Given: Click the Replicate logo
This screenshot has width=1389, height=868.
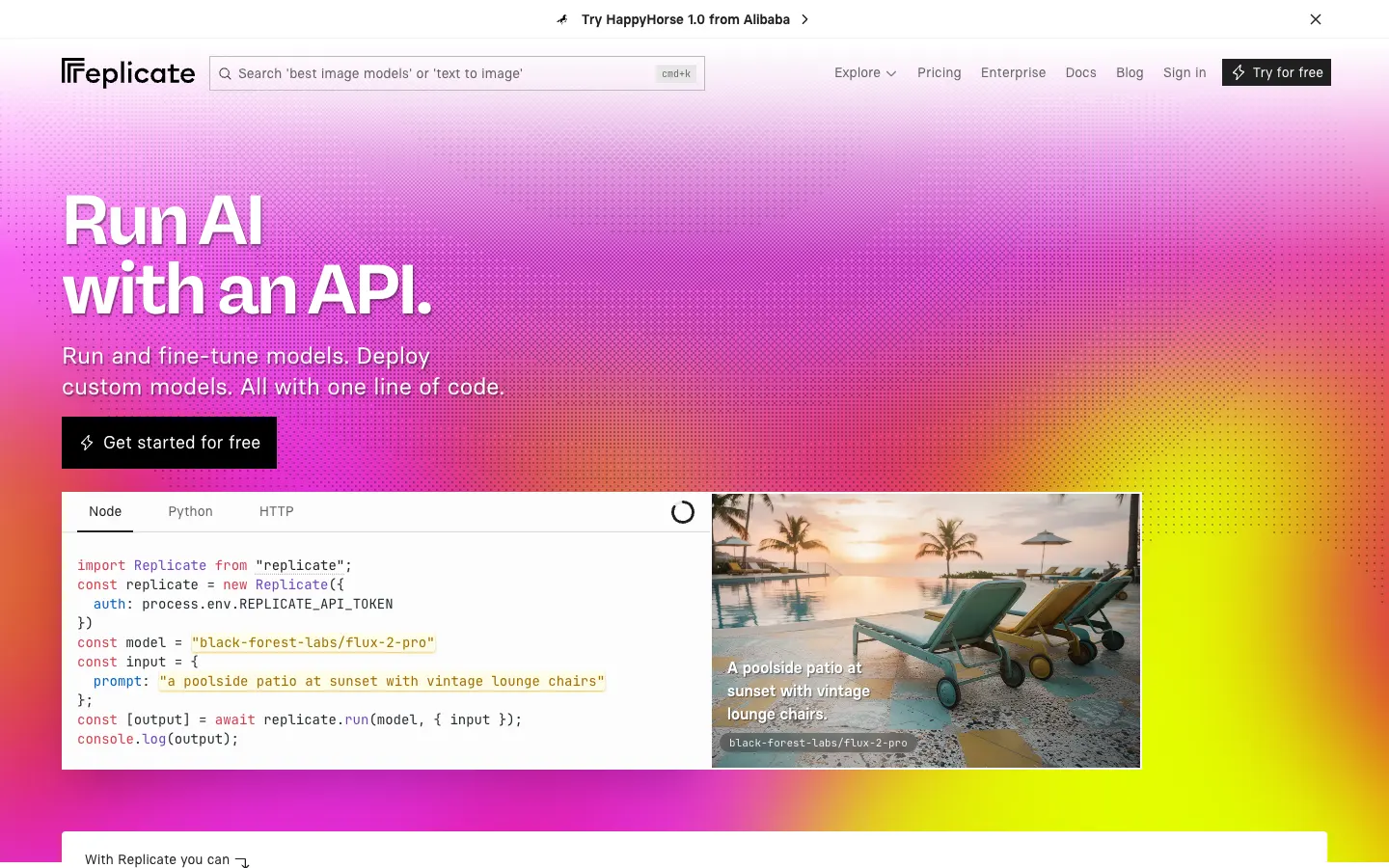Looking at the screenshot, I should 128,73.
